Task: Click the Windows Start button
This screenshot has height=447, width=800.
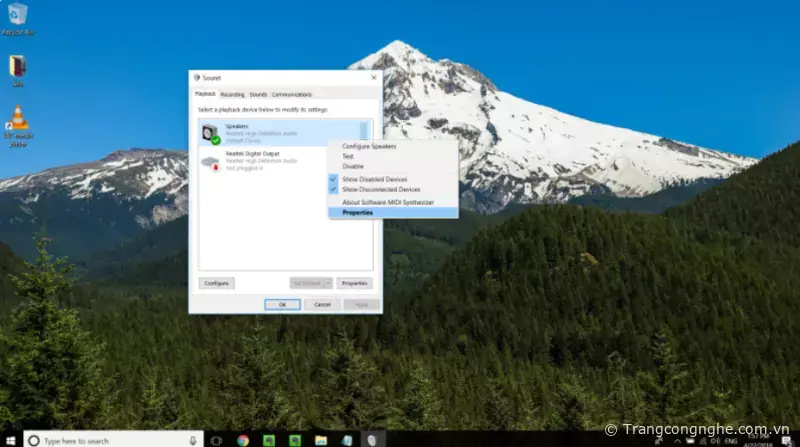Action: coord(10,439)
